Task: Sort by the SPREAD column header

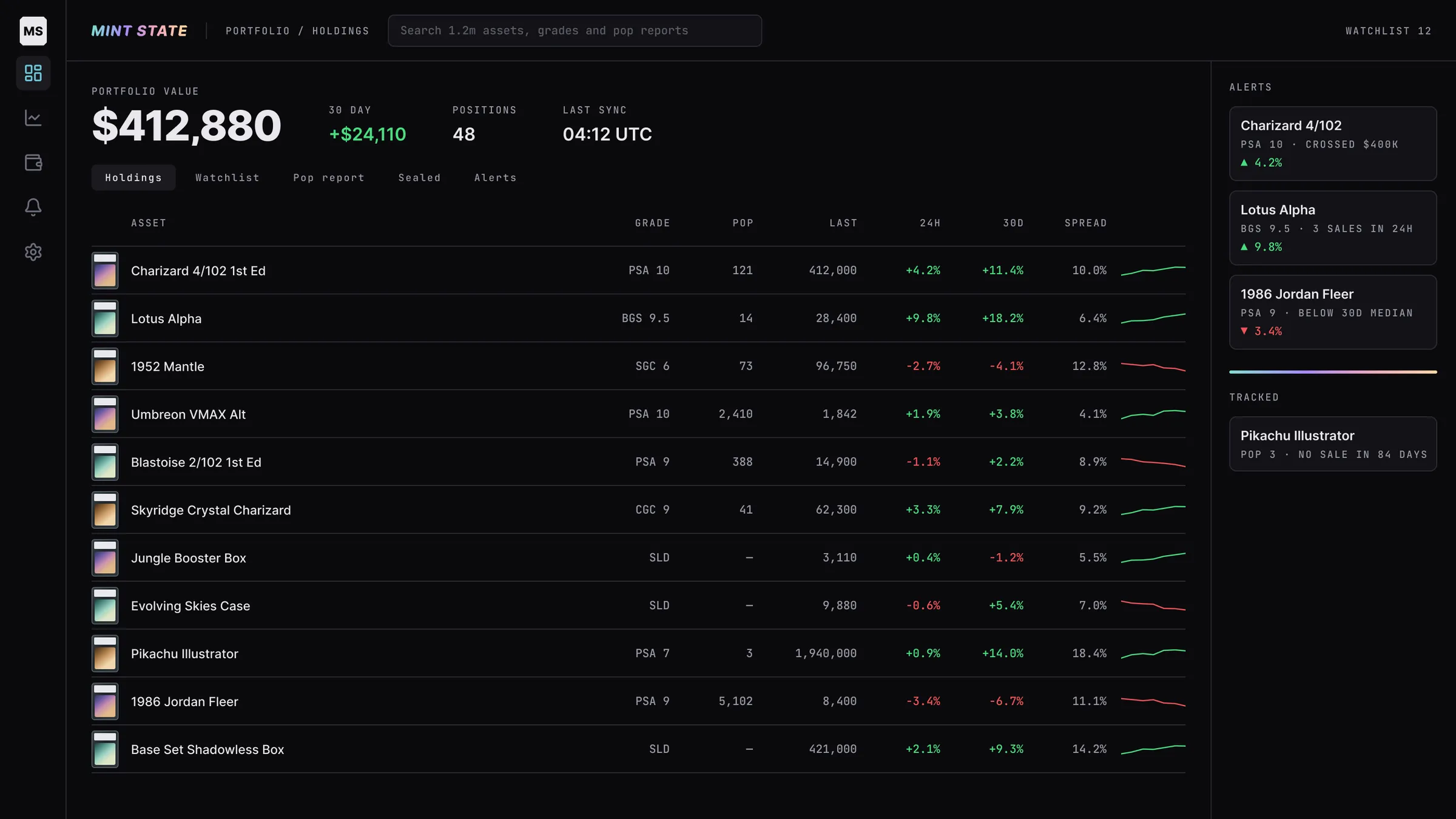Action: point(1085,223)
